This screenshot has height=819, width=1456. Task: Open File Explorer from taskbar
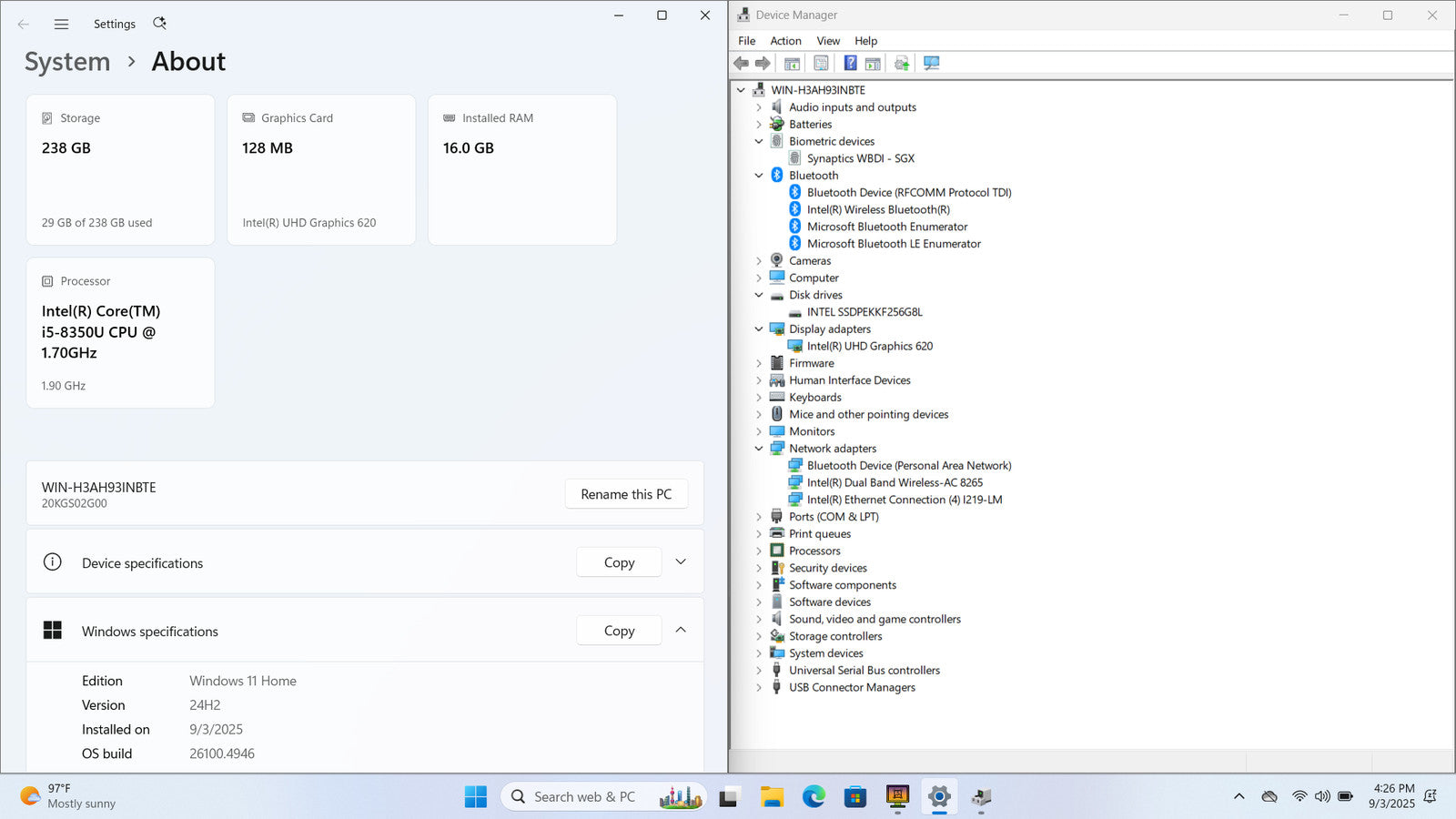pos(772,797)
